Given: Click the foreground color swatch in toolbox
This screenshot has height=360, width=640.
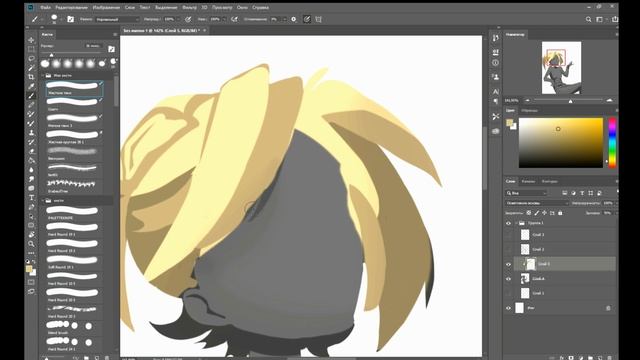Looking at the screenshot, I should (x=29, y=269).
